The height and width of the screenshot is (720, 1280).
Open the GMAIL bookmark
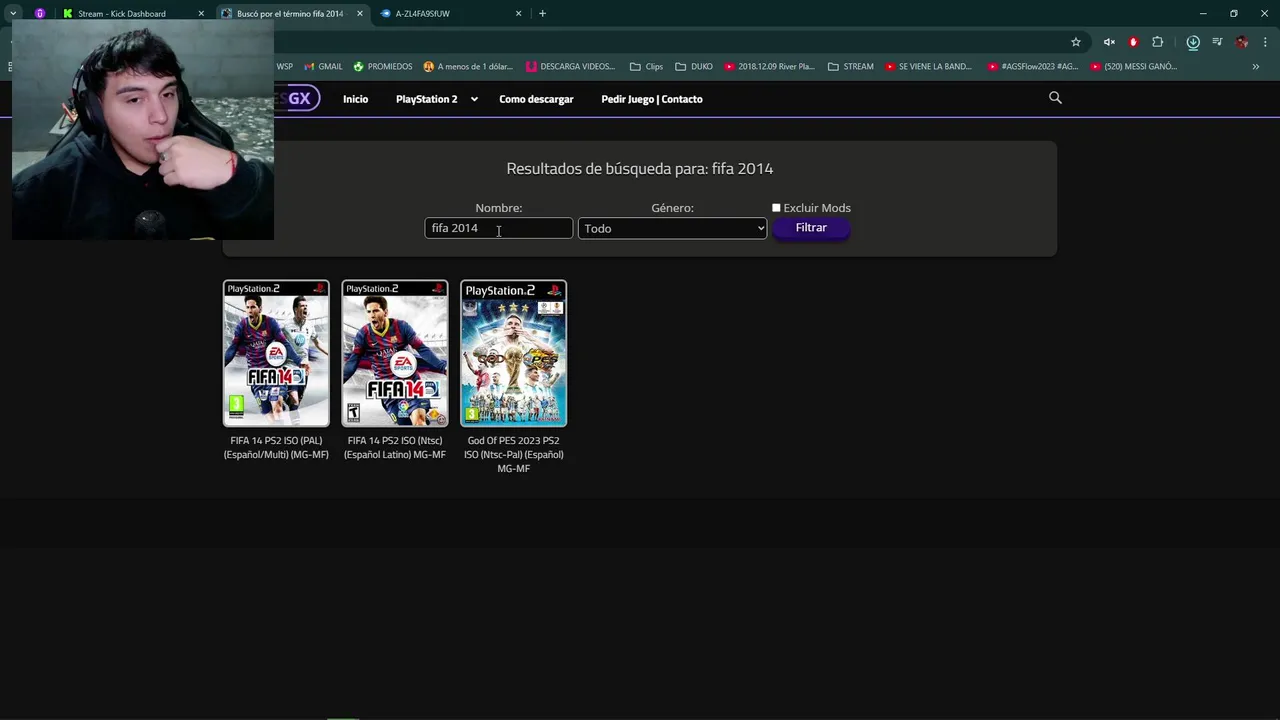323,67
